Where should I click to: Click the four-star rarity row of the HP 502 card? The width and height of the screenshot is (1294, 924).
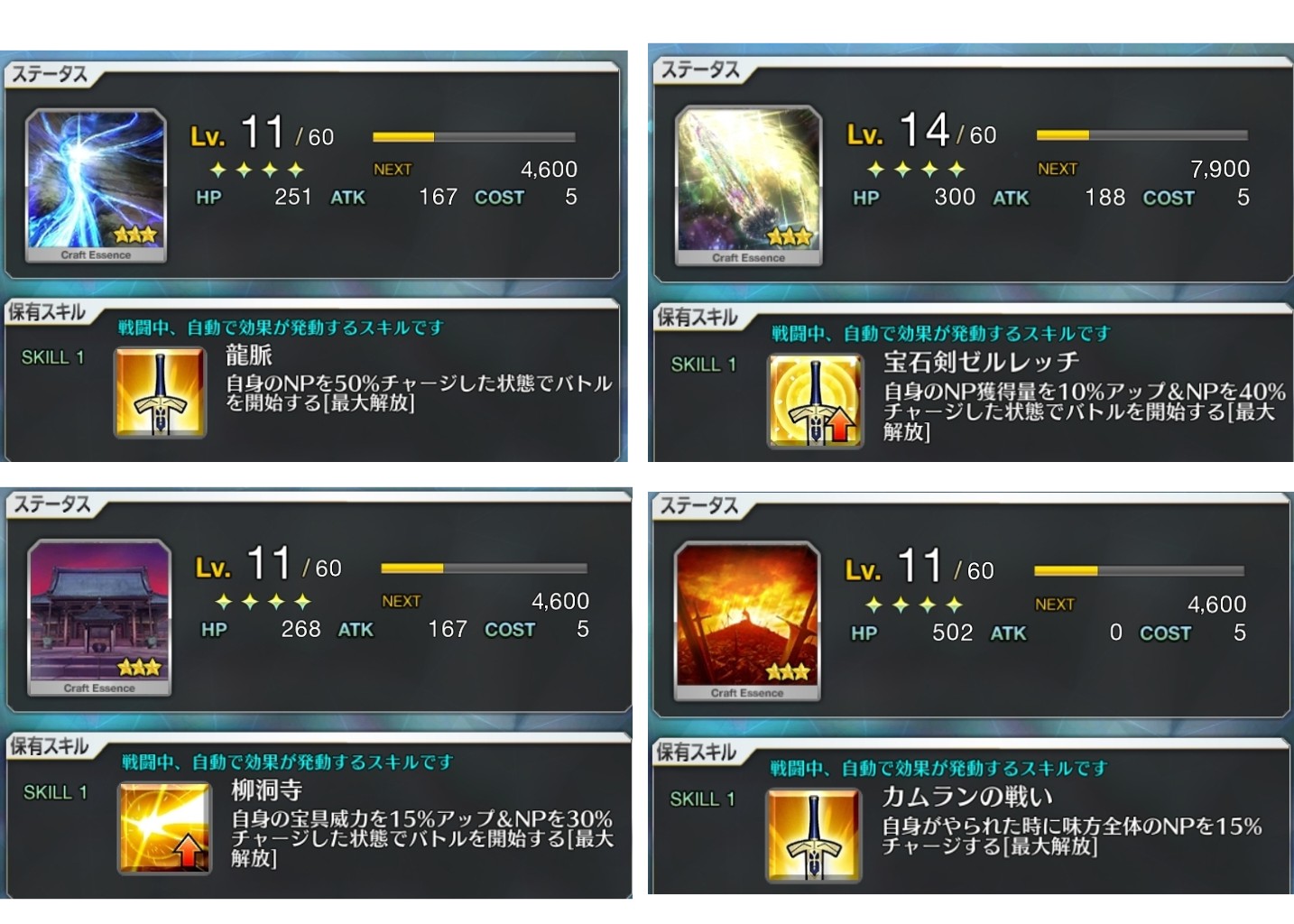click(913, 605)
